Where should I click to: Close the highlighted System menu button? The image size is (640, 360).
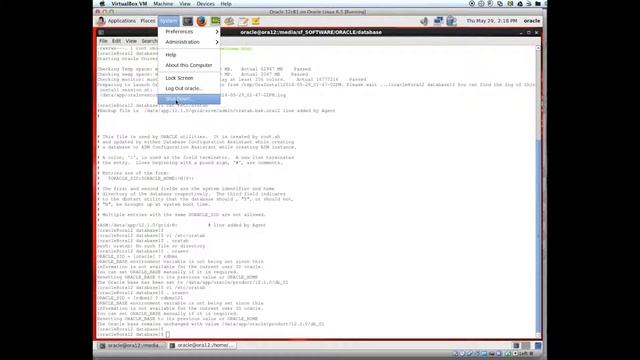click(x=169, y=21)
